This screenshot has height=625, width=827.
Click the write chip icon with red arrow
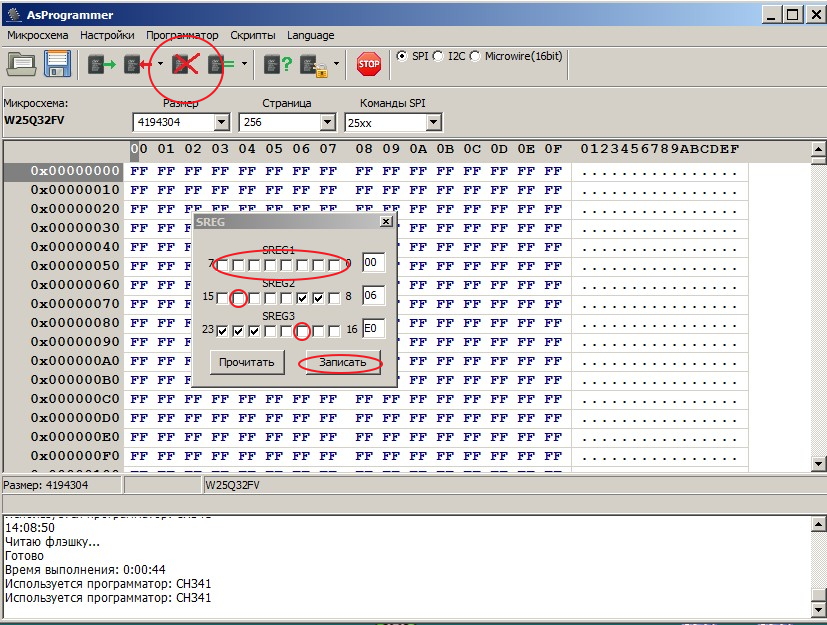coord(135,65)
